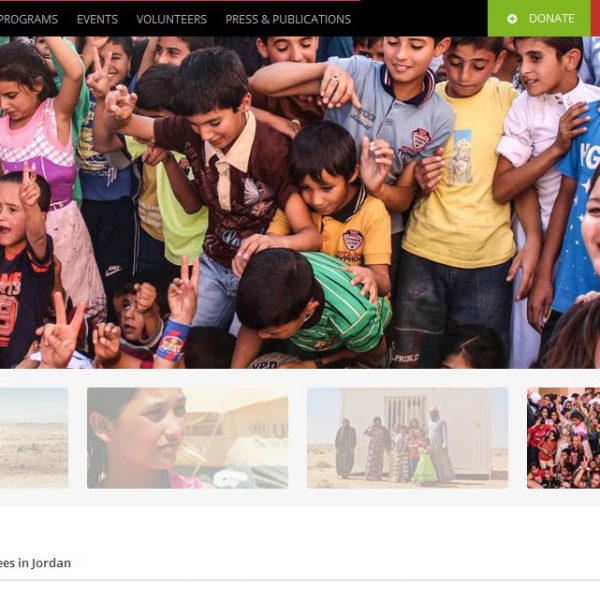Go to the EVENTS page

[97, 19]
